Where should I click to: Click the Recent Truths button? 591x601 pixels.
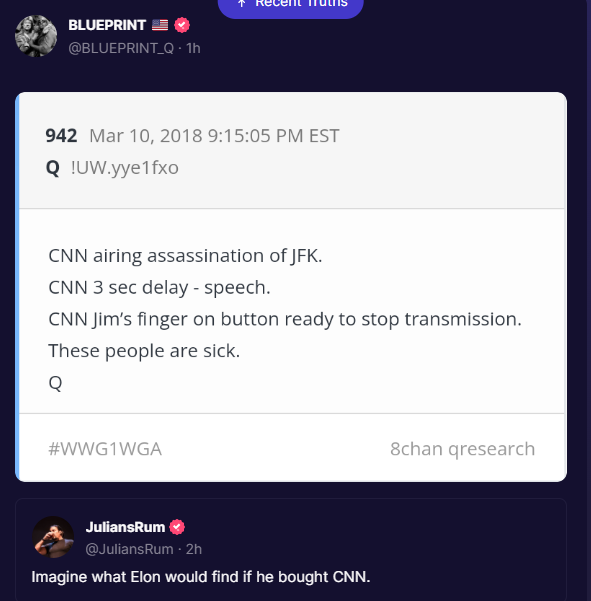pyautogui.click(x=291, y=6)
